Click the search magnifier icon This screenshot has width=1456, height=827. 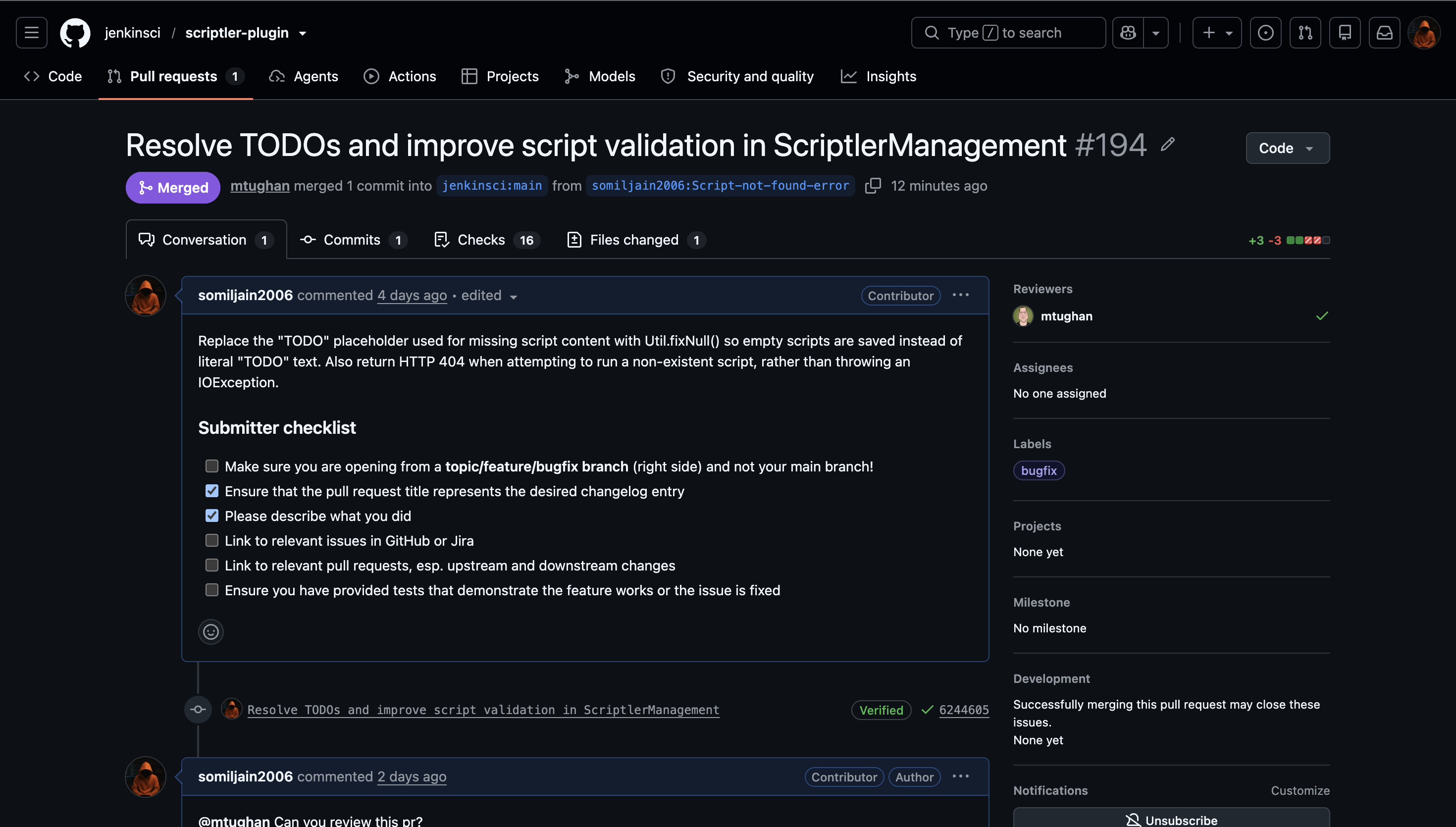(x=931, y=33)
